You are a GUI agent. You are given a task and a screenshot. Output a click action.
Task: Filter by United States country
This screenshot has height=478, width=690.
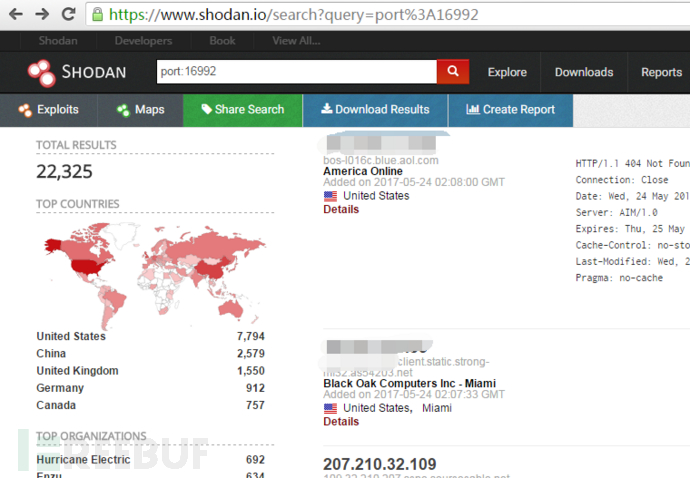click(x=71, y=336)
